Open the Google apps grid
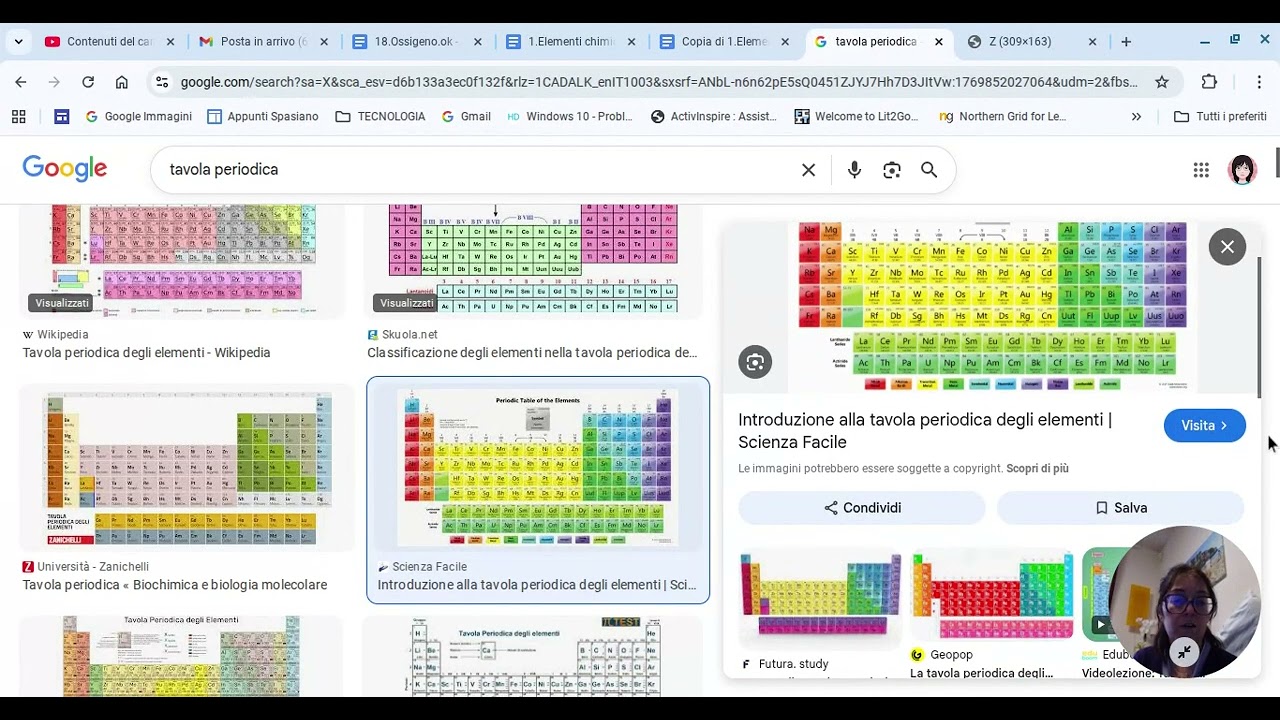 1201,170
